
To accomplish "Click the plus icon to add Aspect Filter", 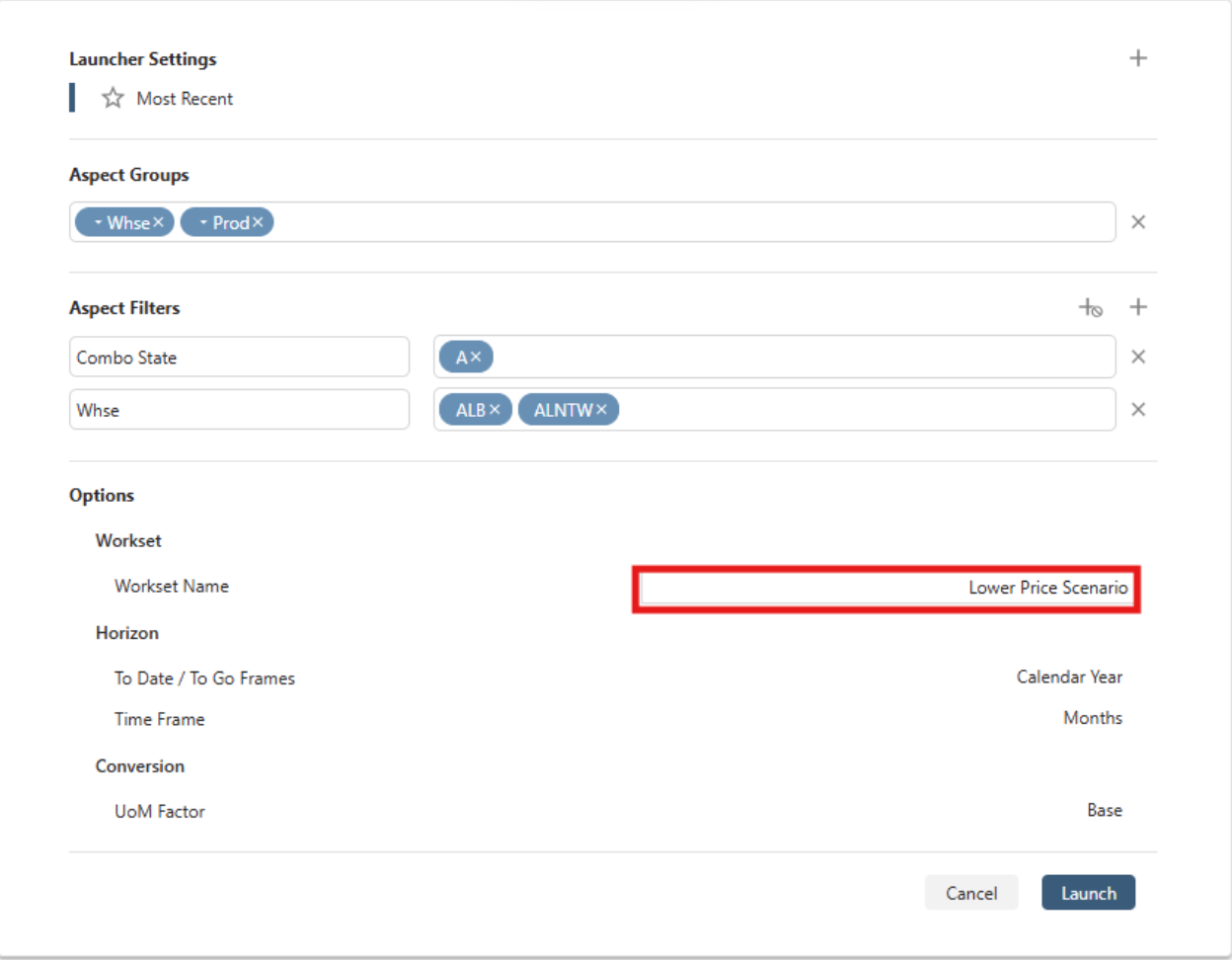I will [x=1137, y=307].
